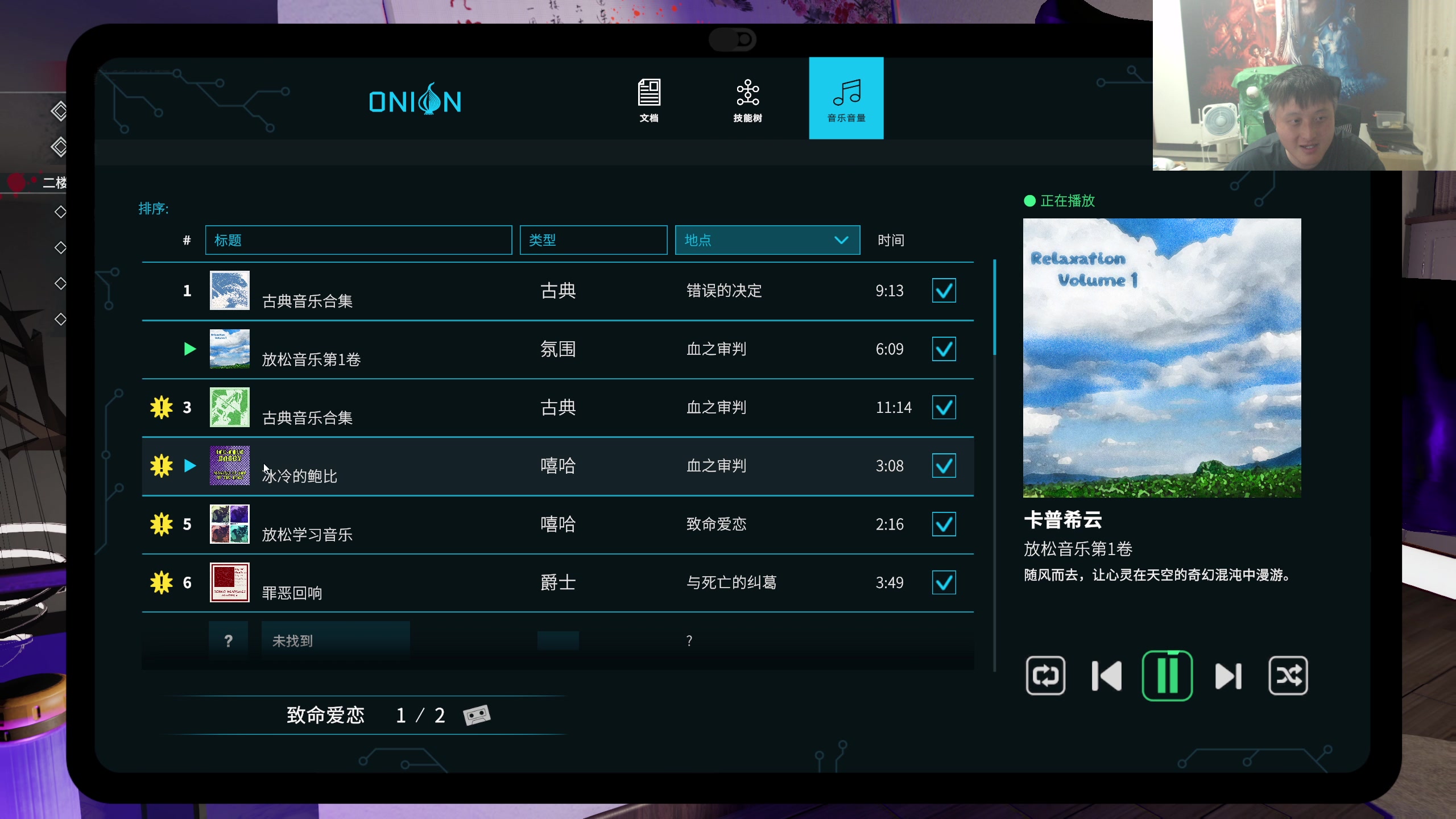The image size is (1456, 819).
Task: Click the 与死亡的纠葛 location cell
Action: 731,582
